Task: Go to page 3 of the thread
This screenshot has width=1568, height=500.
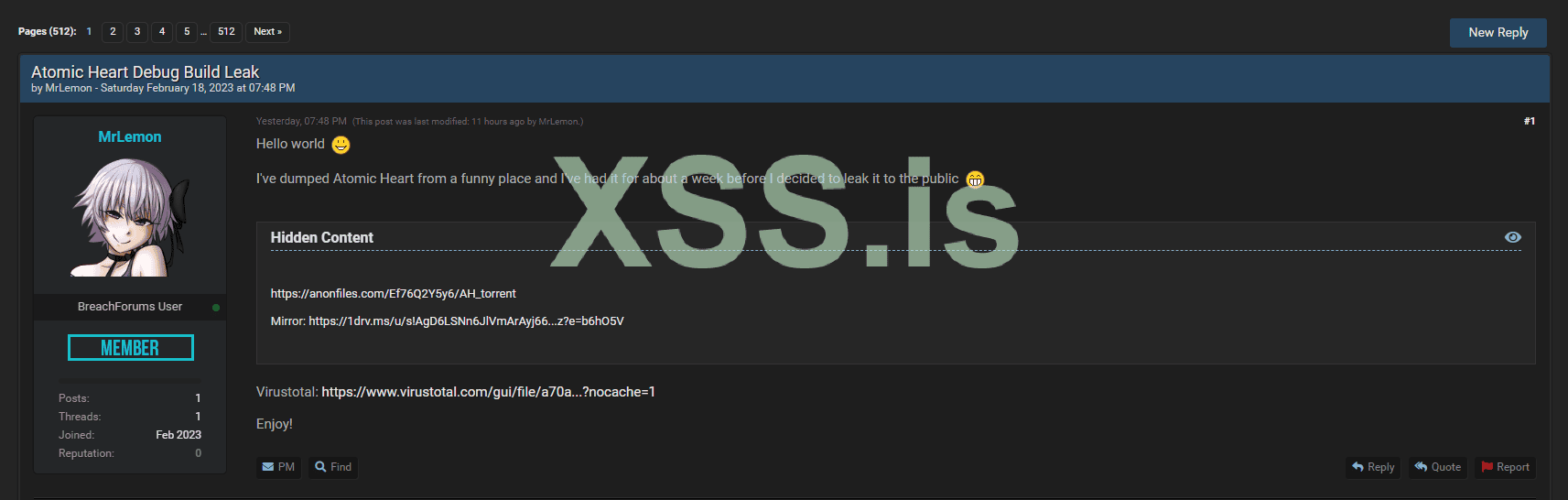Action: (x=137, y=31)
